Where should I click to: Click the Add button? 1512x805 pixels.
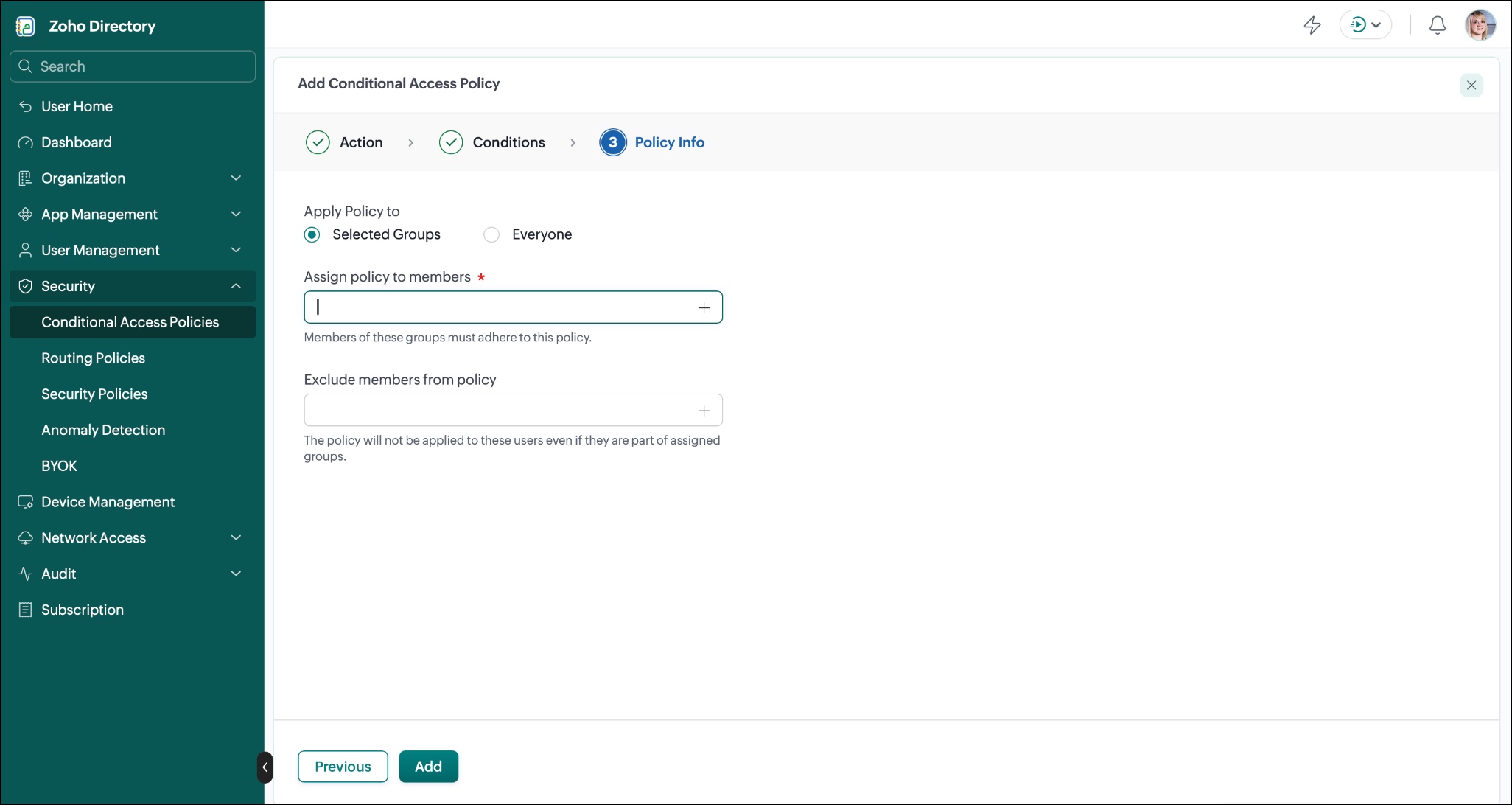click(429, 767)
